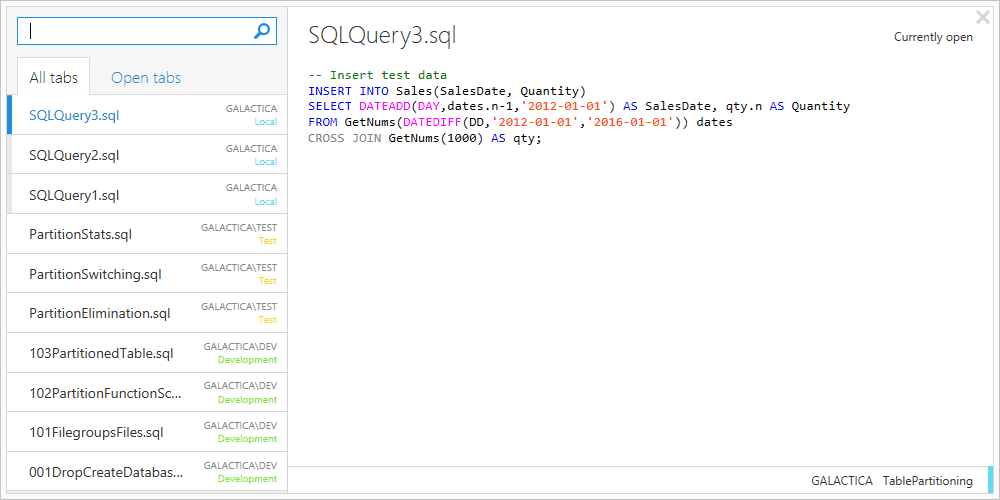Click the Currently open status label
This screenshot has width=1000, height=500.
pos(932,37)
